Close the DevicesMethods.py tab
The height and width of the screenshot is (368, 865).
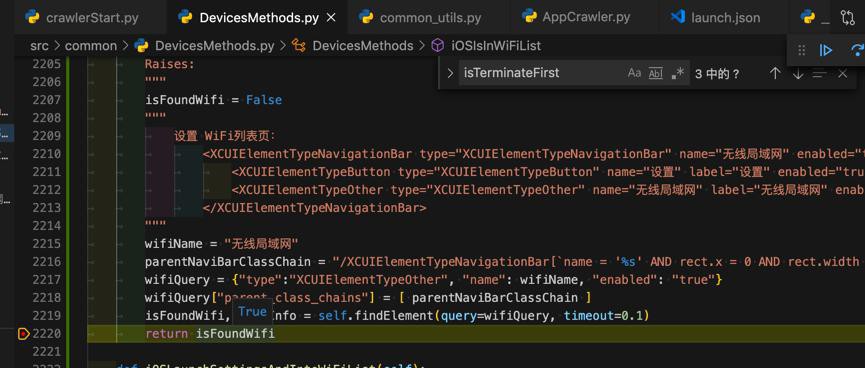click(331, 17)
